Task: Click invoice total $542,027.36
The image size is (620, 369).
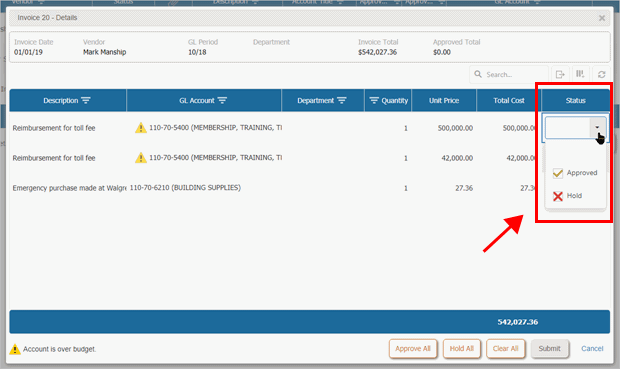Action: pyautogui.click(x=377, y=52)
